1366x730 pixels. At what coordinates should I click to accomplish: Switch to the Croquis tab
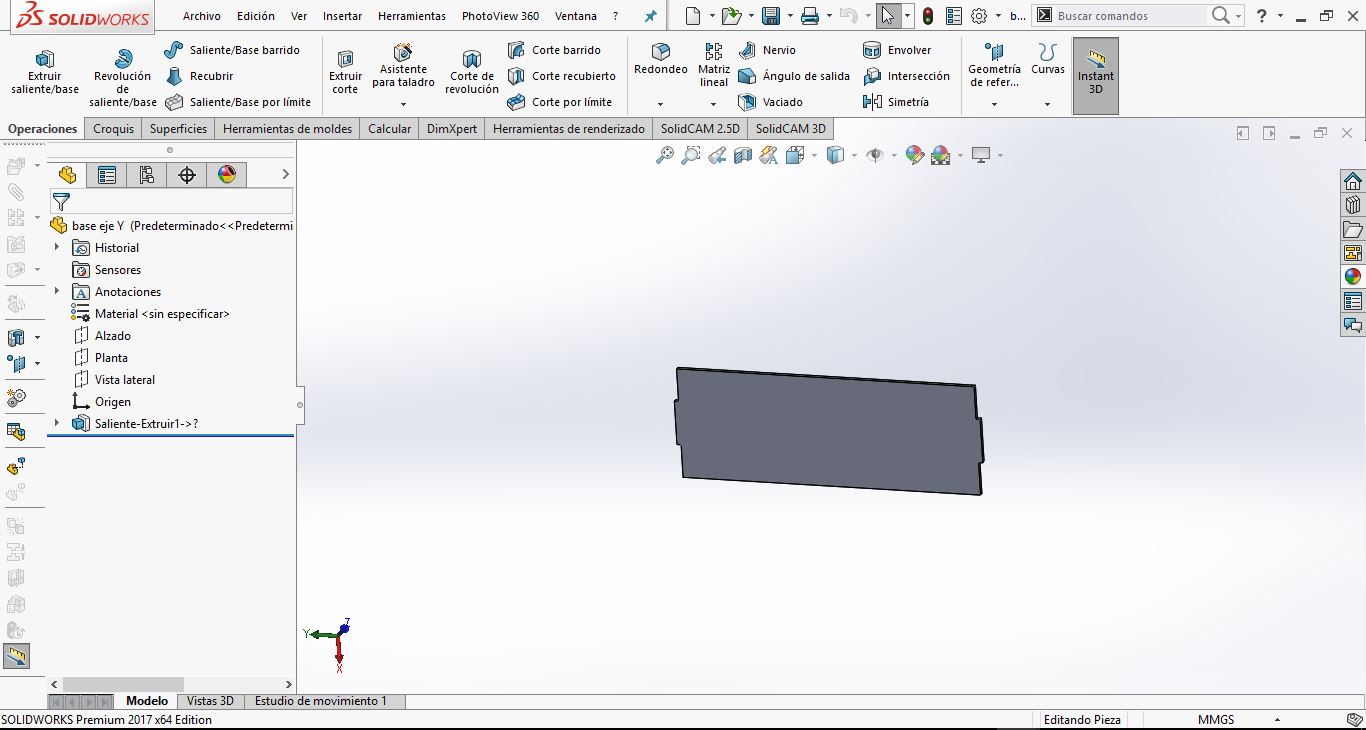[114, 129]
